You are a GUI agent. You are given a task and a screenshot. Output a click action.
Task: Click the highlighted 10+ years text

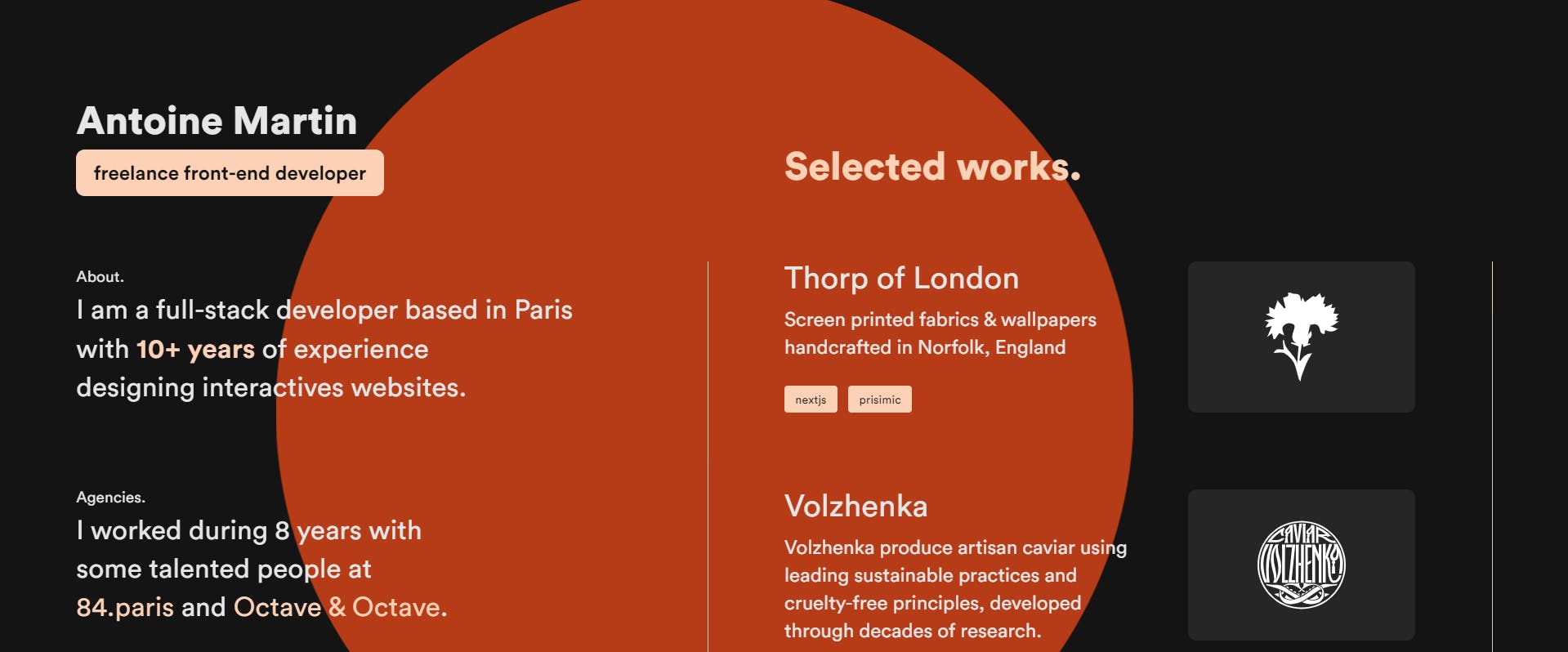coord(195,349)
